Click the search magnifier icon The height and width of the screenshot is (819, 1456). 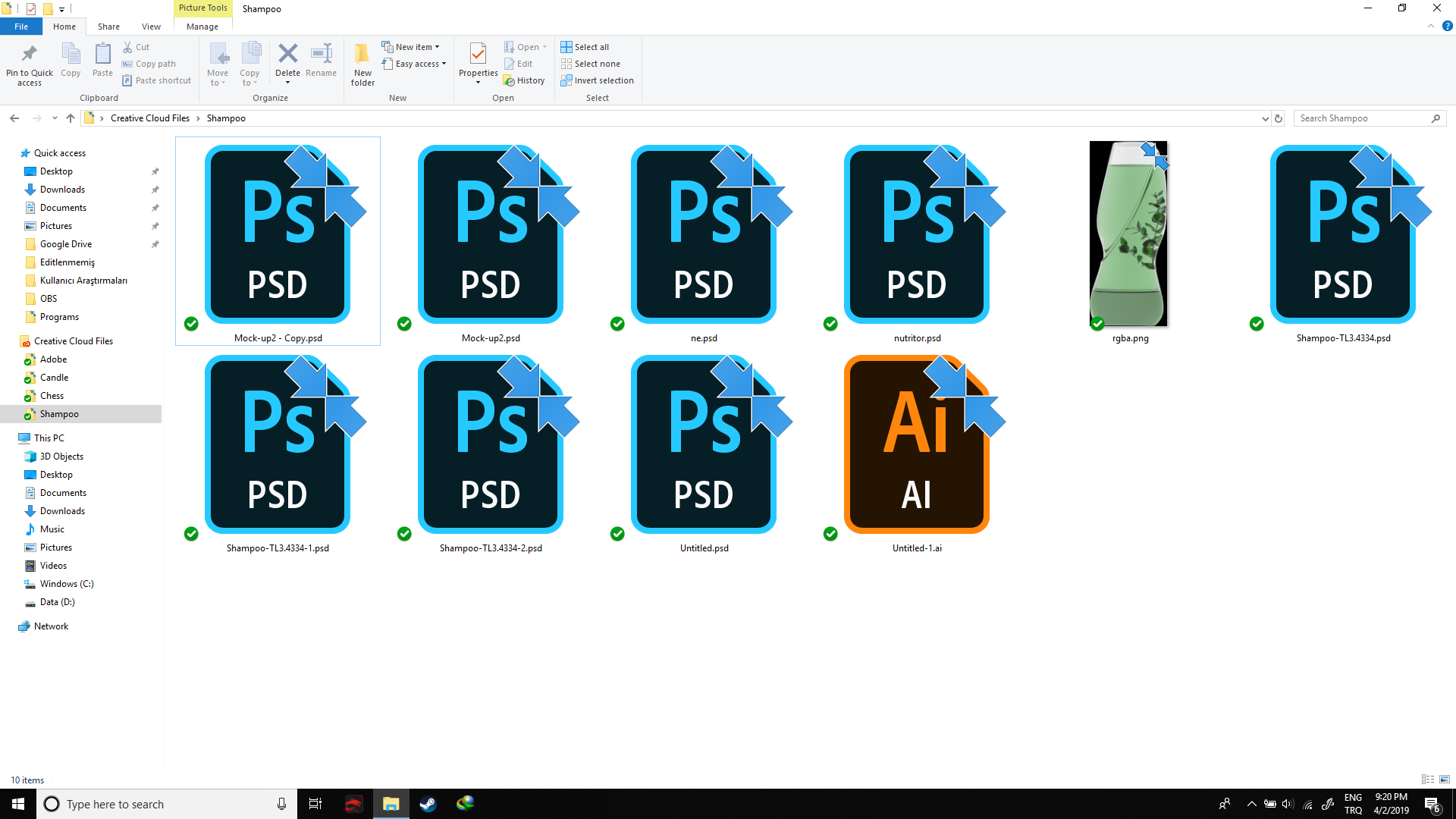(1436, 118)
